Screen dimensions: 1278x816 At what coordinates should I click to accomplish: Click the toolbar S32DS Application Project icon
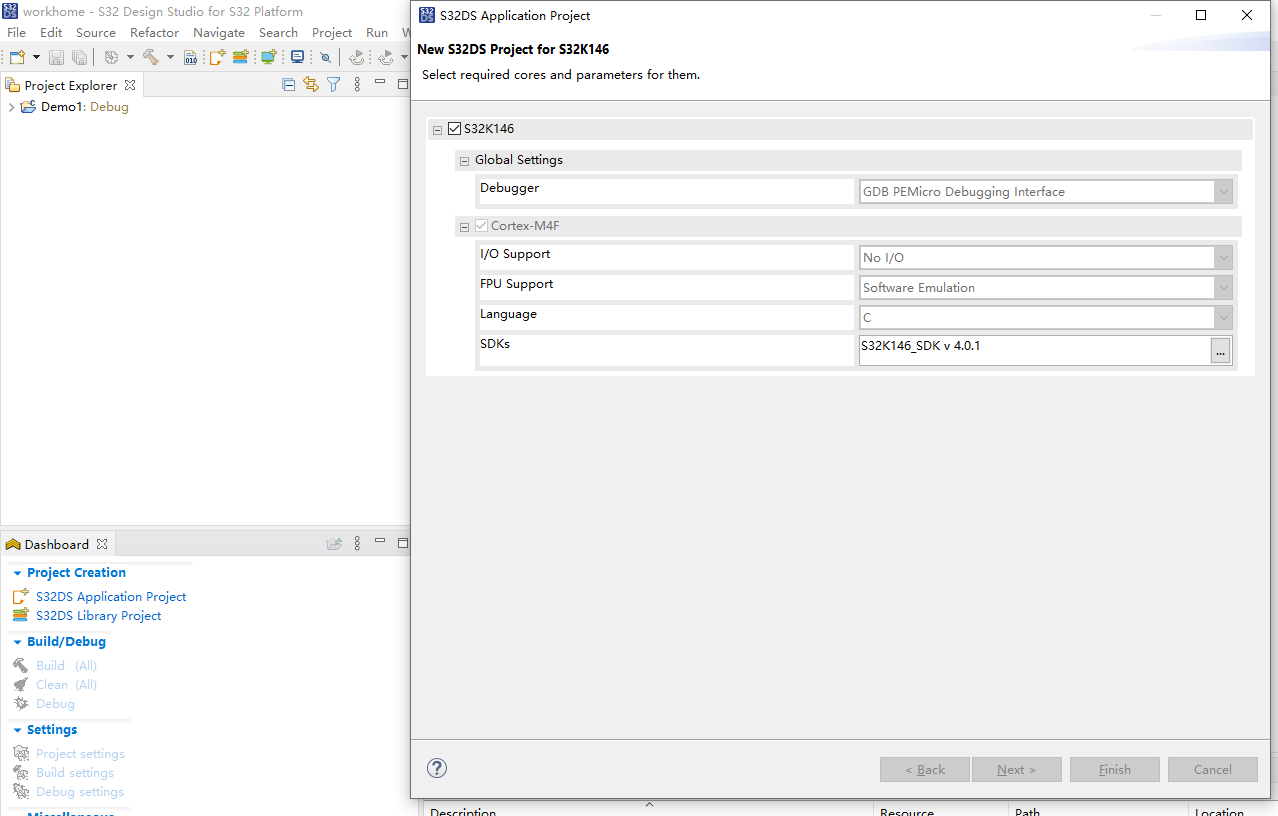(x=217, y=58)
